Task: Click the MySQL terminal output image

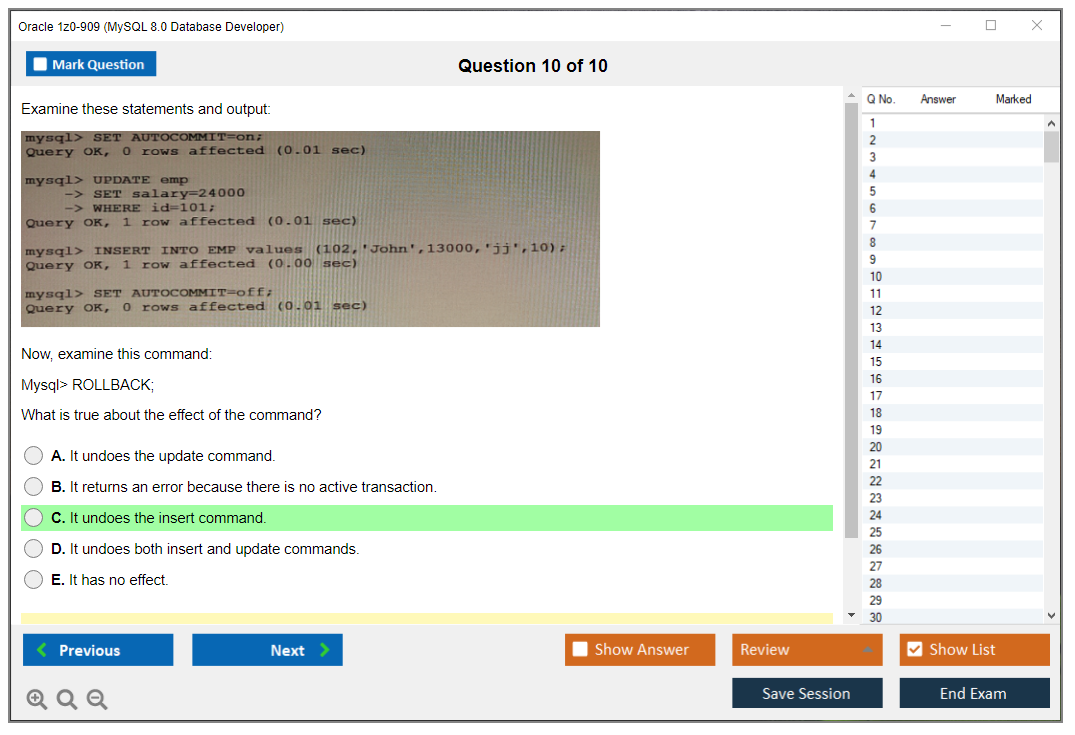Action: (310, 229)
